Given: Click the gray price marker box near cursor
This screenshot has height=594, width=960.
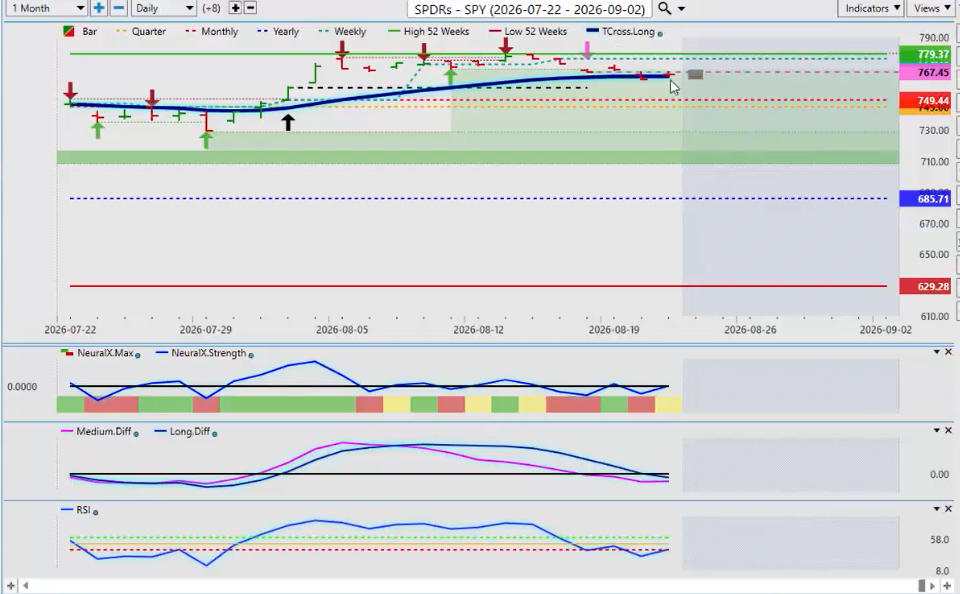Looking at the screenshot, I should 695,74.
